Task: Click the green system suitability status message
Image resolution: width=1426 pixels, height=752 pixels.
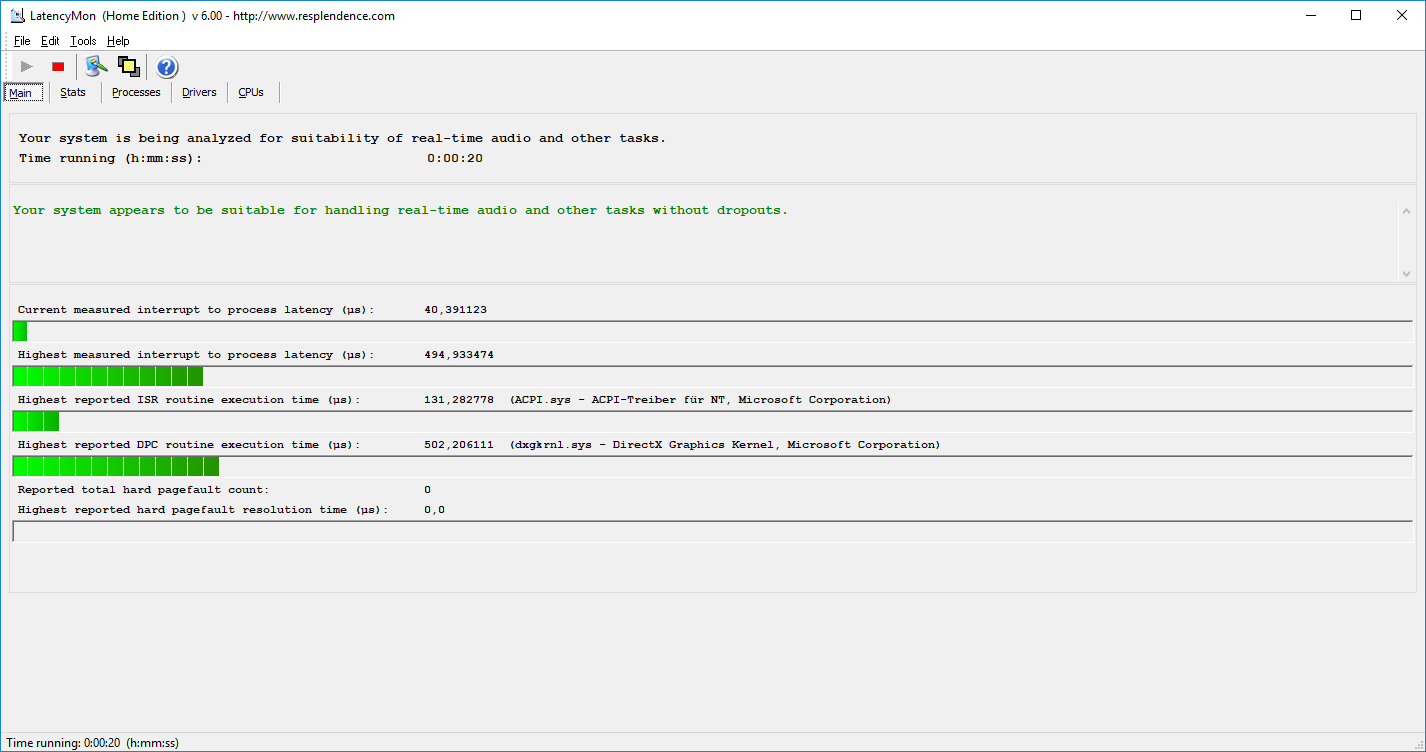Action: tap(400, 211)
